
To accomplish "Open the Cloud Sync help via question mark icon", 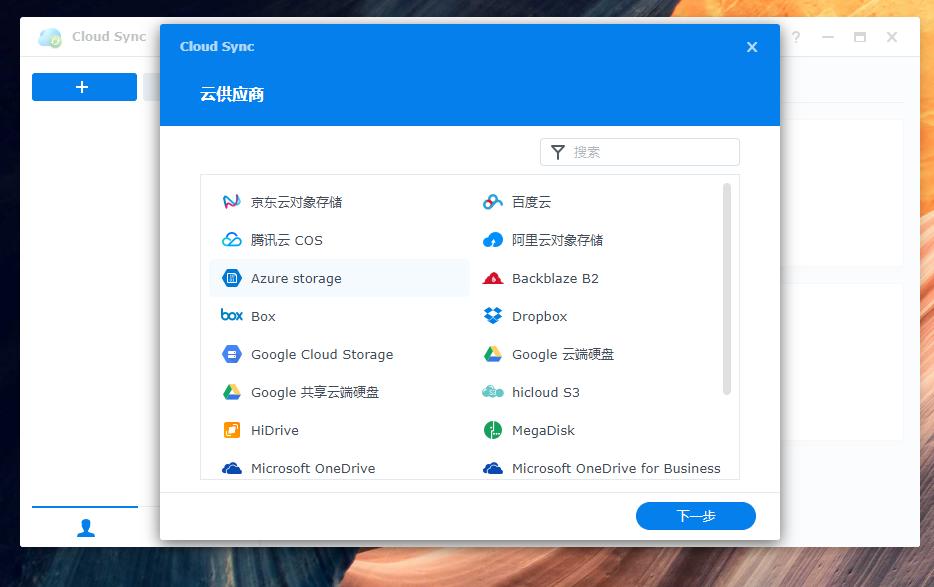I will 795,37.
